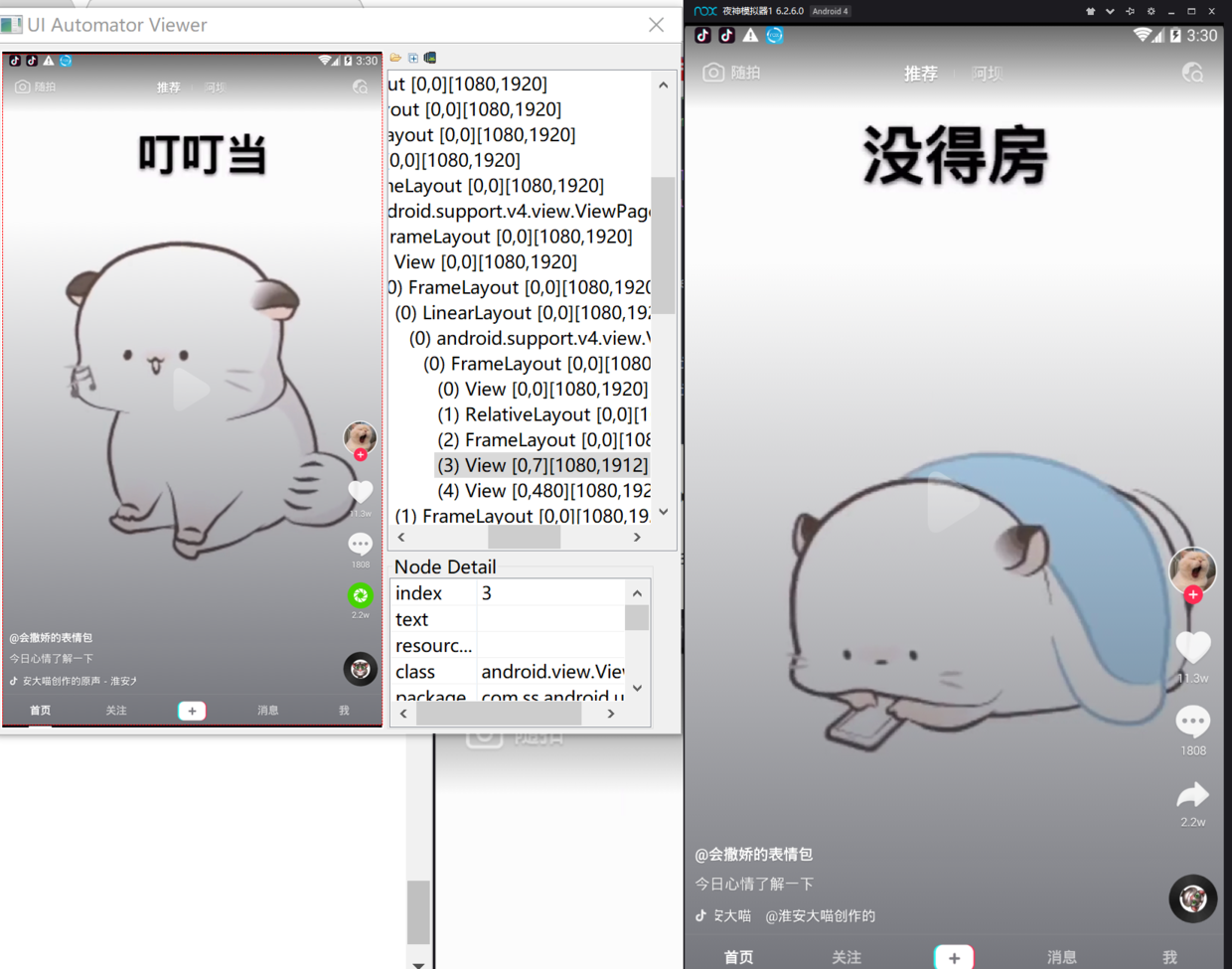
Task: Select the text row in Node Detail
Action: [x=508, y=619]
